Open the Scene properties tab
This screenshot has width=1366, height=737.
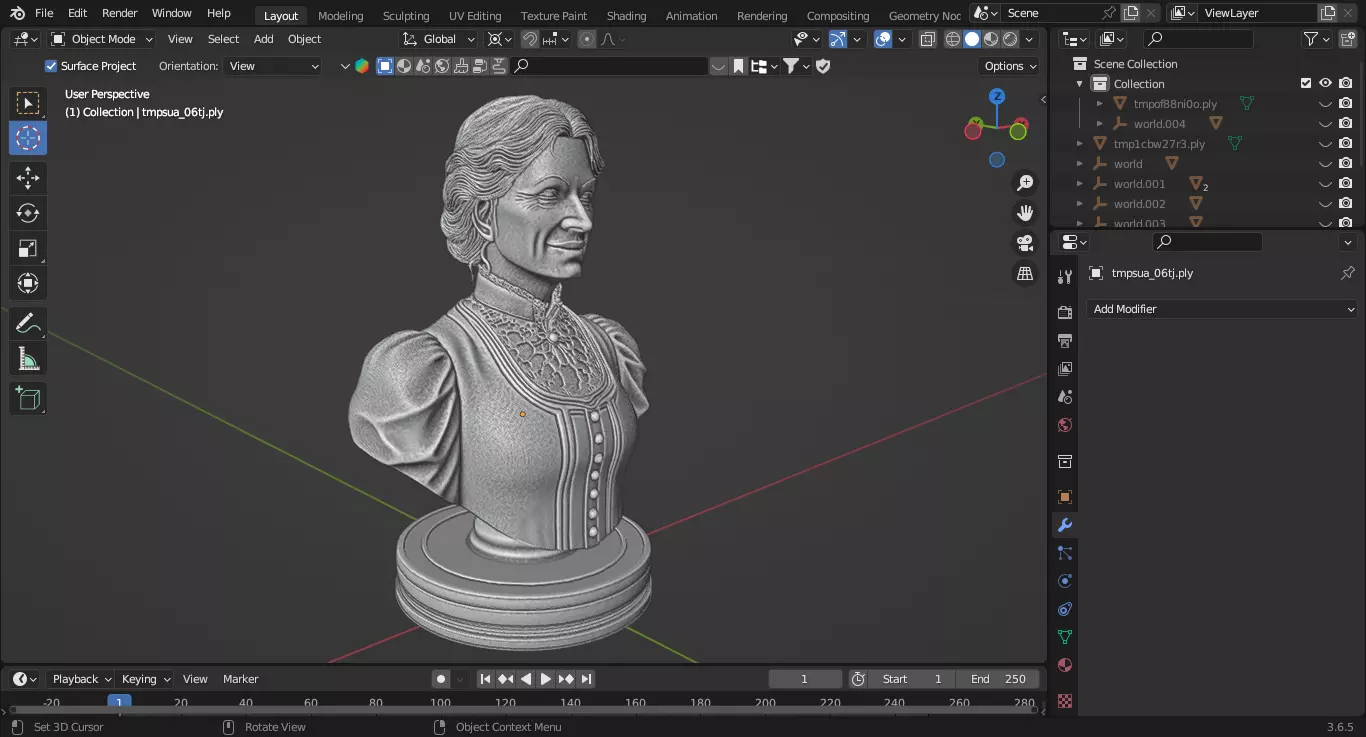pos(1065,397)
